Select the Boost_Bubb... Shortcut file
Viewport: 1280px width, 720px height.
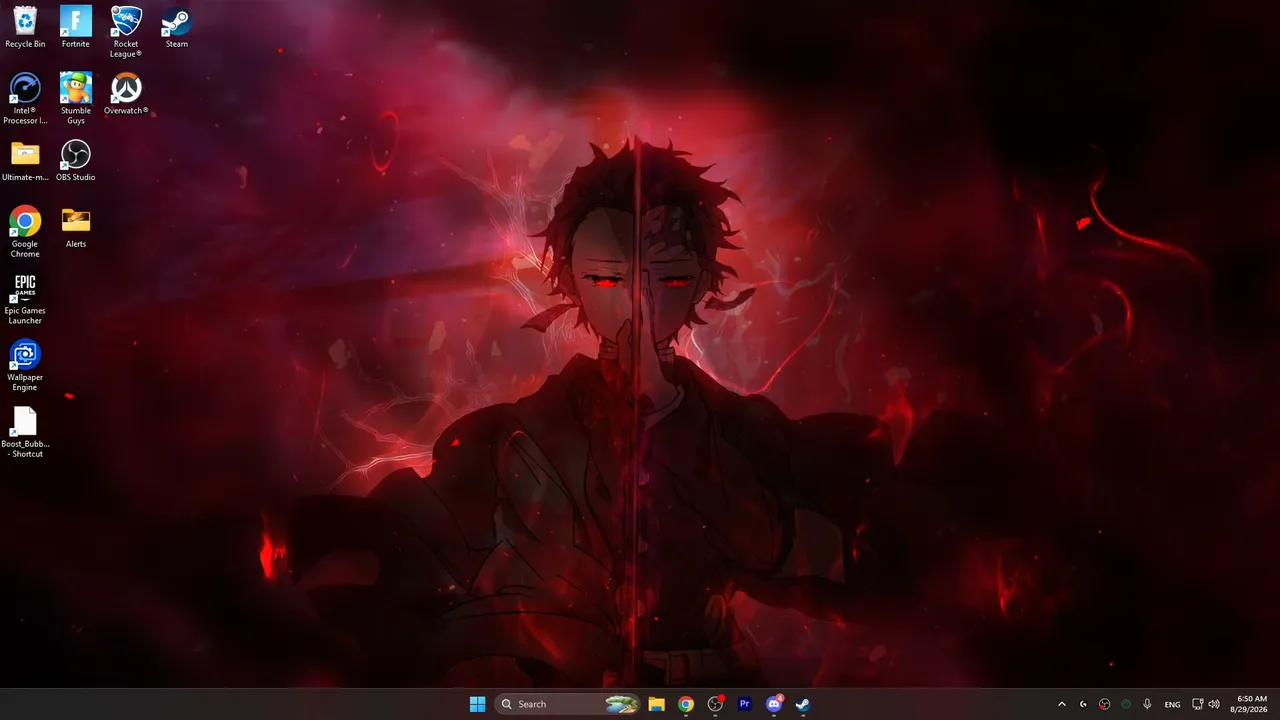coord(25,433)
